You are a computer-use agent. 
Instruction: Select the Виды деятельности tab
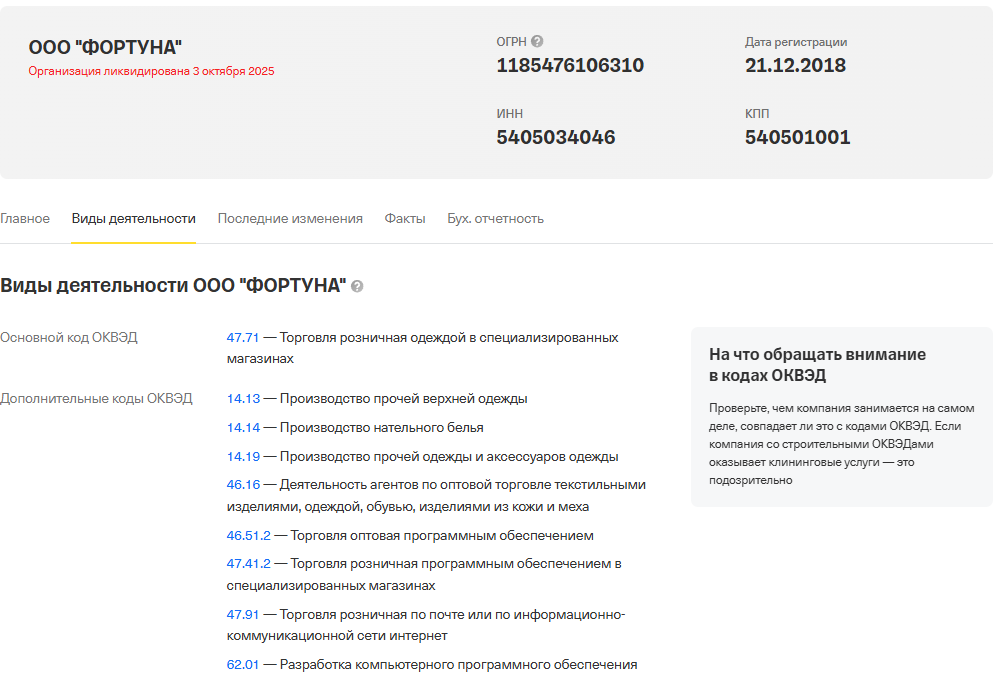133,219
